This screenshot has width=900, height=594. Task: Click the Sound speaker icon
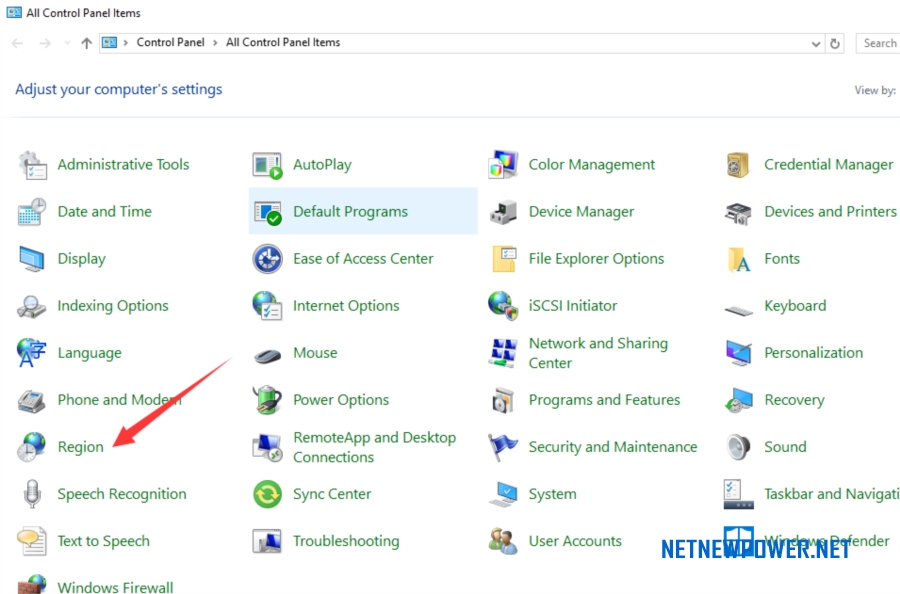tap(738, 447)
